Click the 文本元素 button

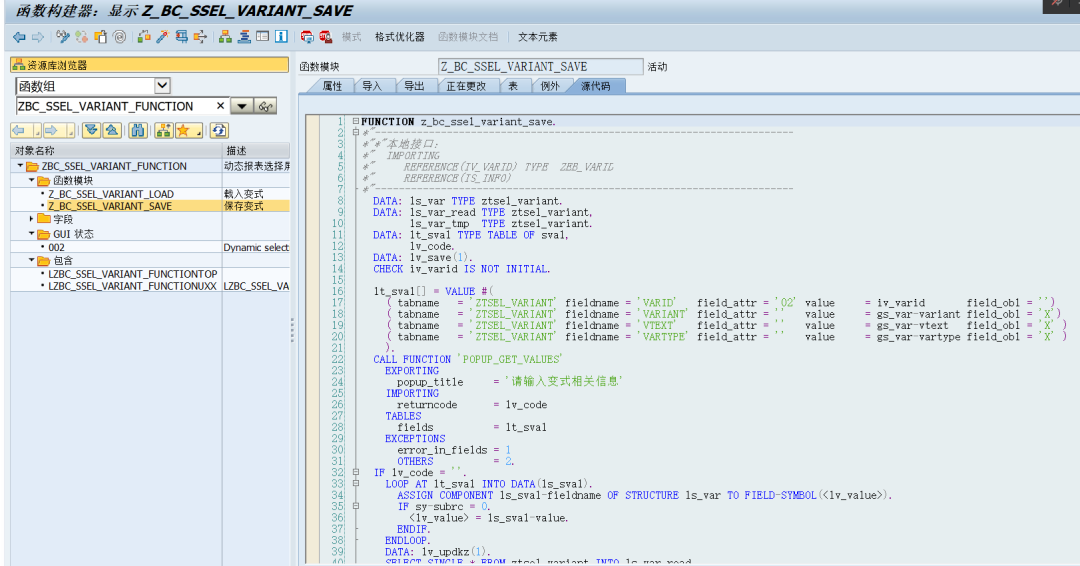tap(538, 37)
